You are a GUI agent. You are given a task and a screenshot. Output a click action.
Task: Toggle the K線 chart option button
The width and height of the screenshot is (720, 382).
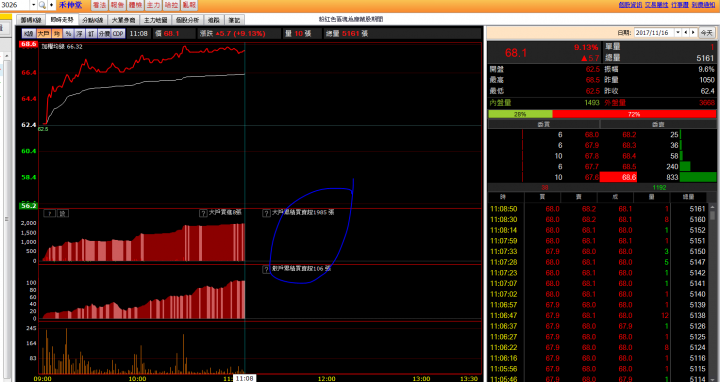[28, 34]
